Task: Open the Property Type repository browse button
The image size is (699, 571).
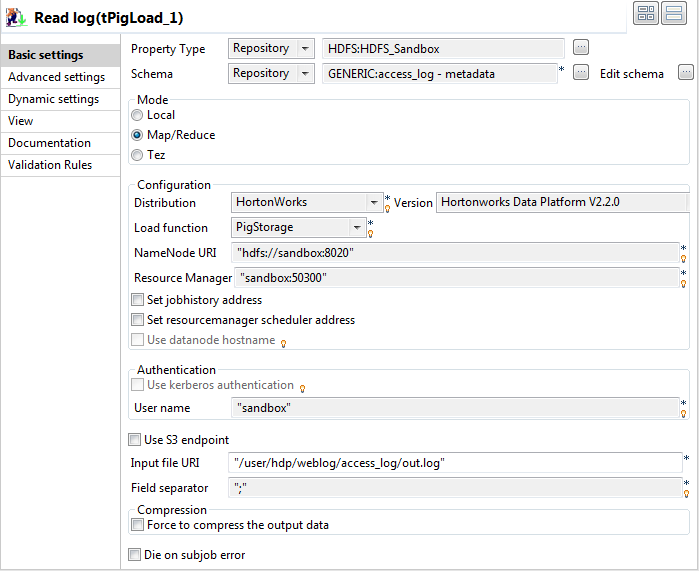Action: [x=581, y=48]
